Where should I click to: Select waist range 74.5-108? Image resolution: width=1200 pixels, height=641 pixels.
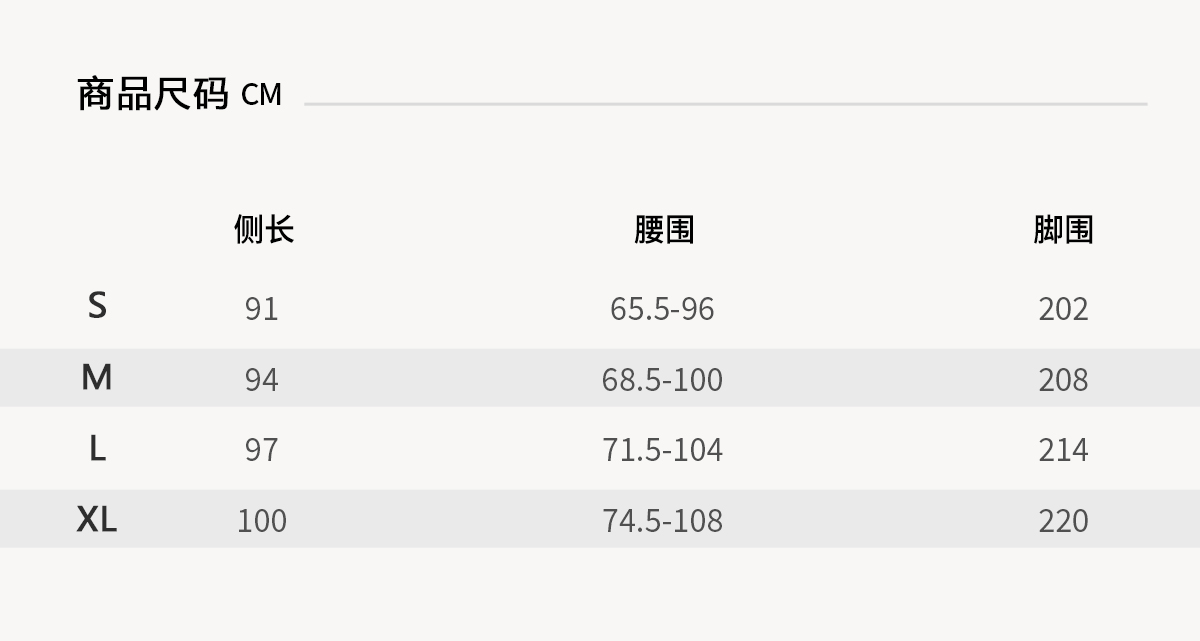pos(662,521)
